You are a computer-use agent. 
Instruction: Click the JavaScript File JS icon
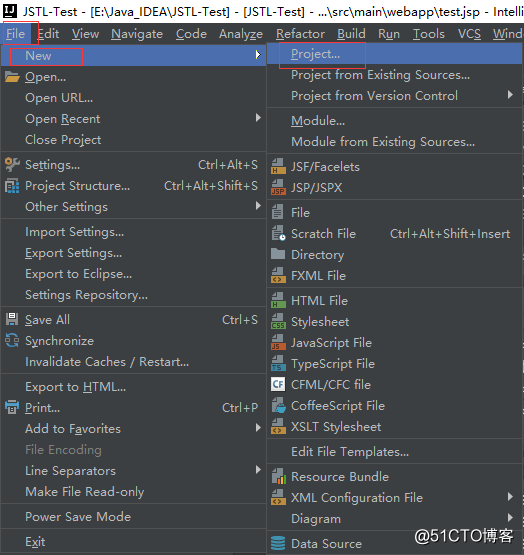[x=278, y=342]
